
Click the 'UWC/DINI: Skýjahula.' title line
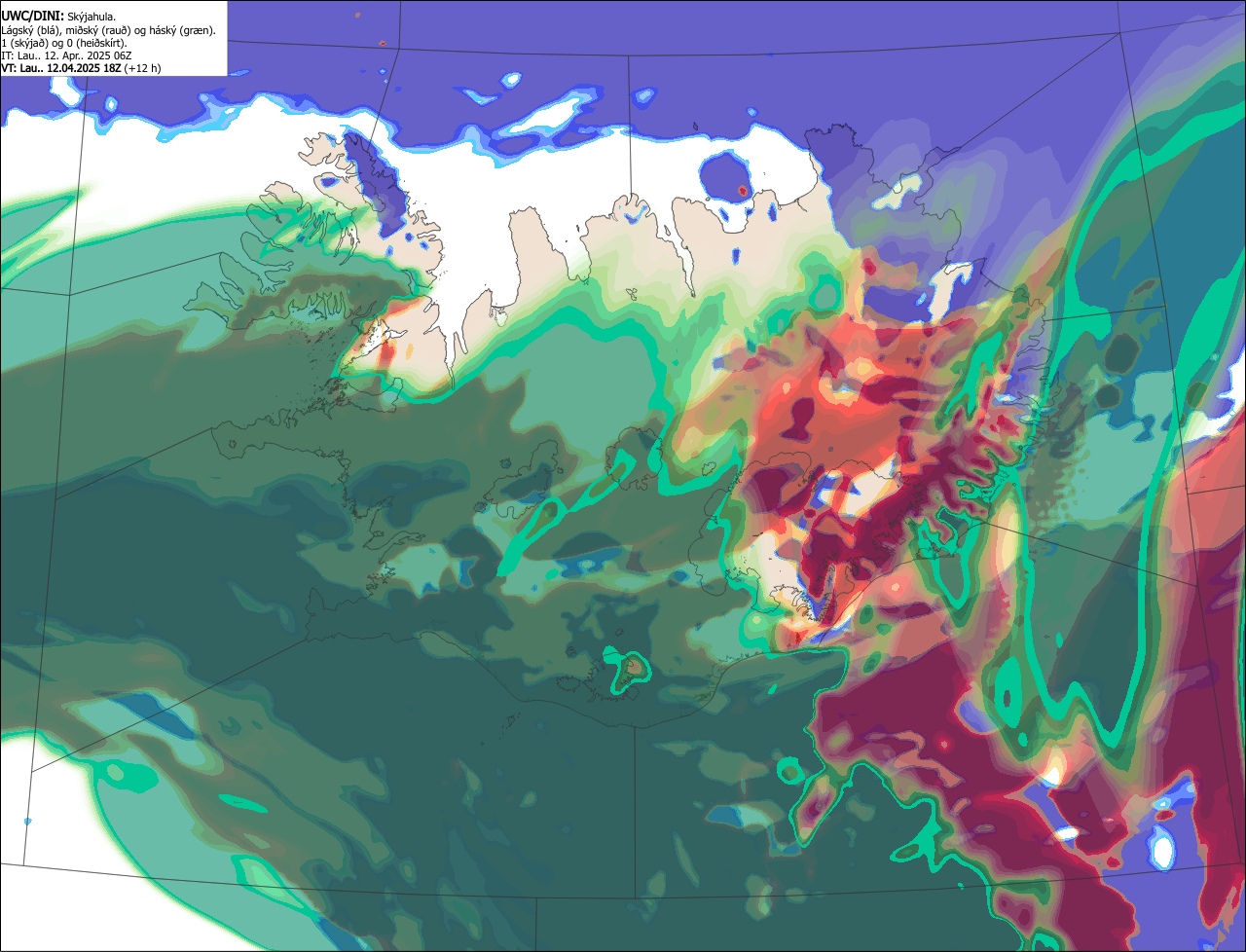coord(58,16)
